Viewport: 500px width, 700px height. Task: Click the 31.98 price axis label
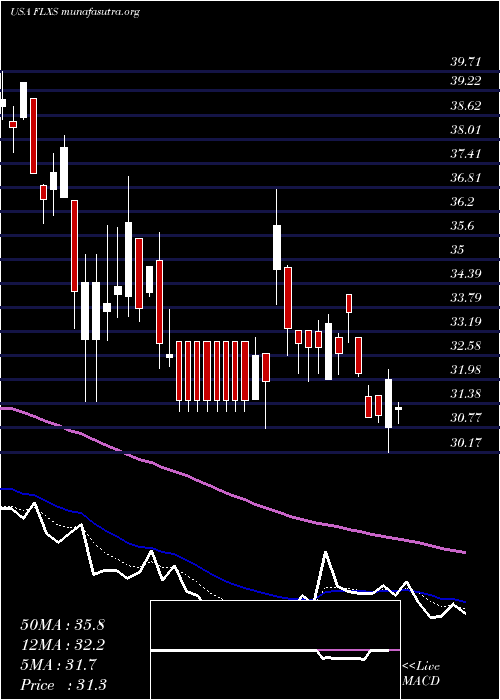click(x=465, y=370)
